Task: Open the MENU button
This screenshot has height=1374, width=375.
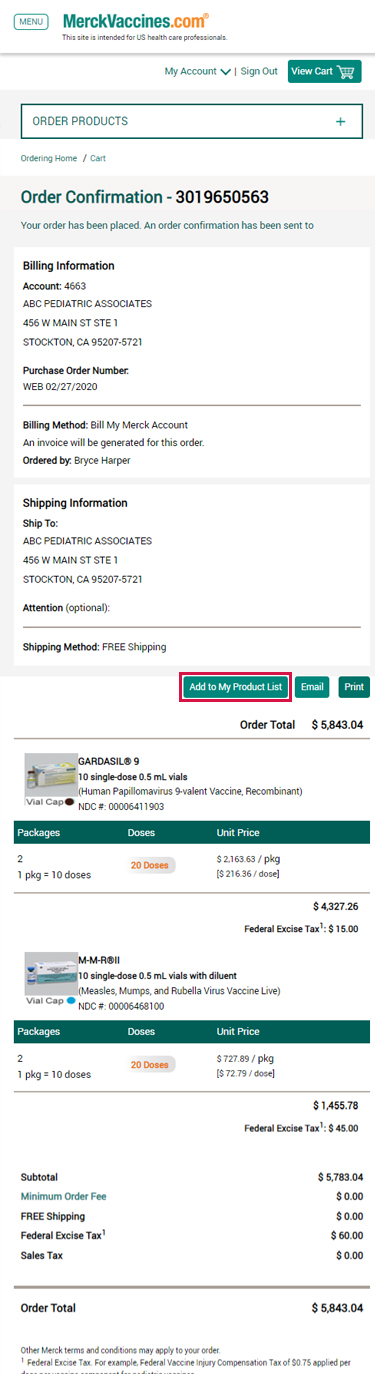Action: (x=32, y=21)
